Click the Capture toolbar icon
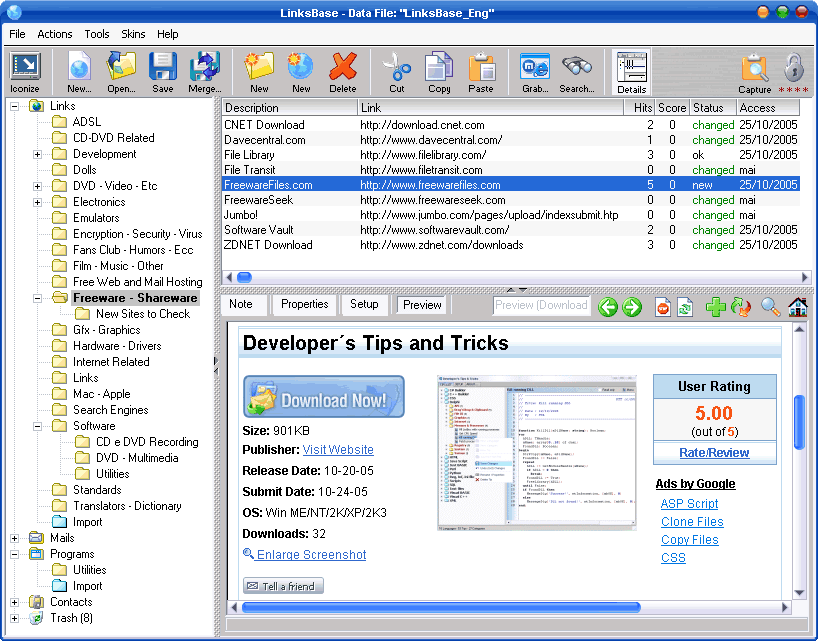The width and height of the screenshot is (818, 641). point(754,68)
